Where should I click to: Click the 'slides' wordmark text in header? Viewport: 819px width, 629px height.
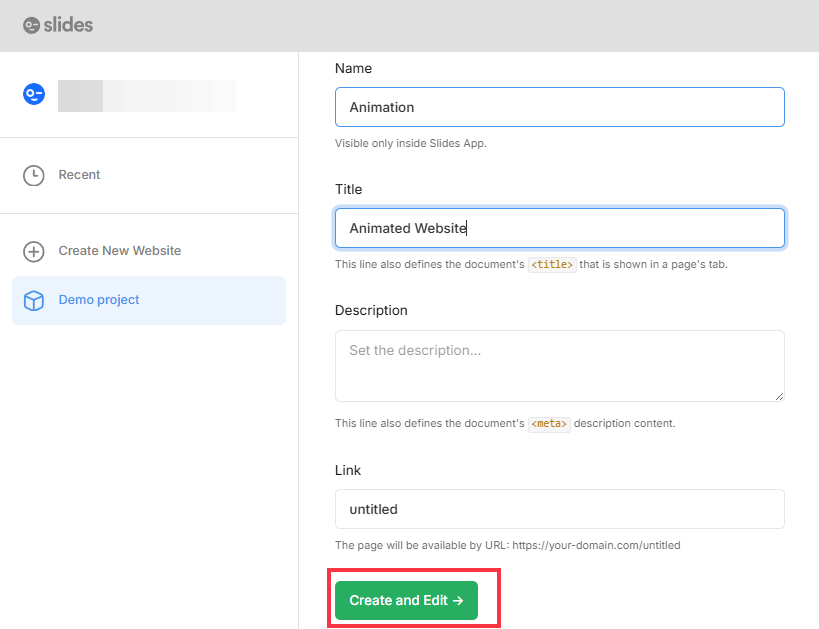click(68, 25)
